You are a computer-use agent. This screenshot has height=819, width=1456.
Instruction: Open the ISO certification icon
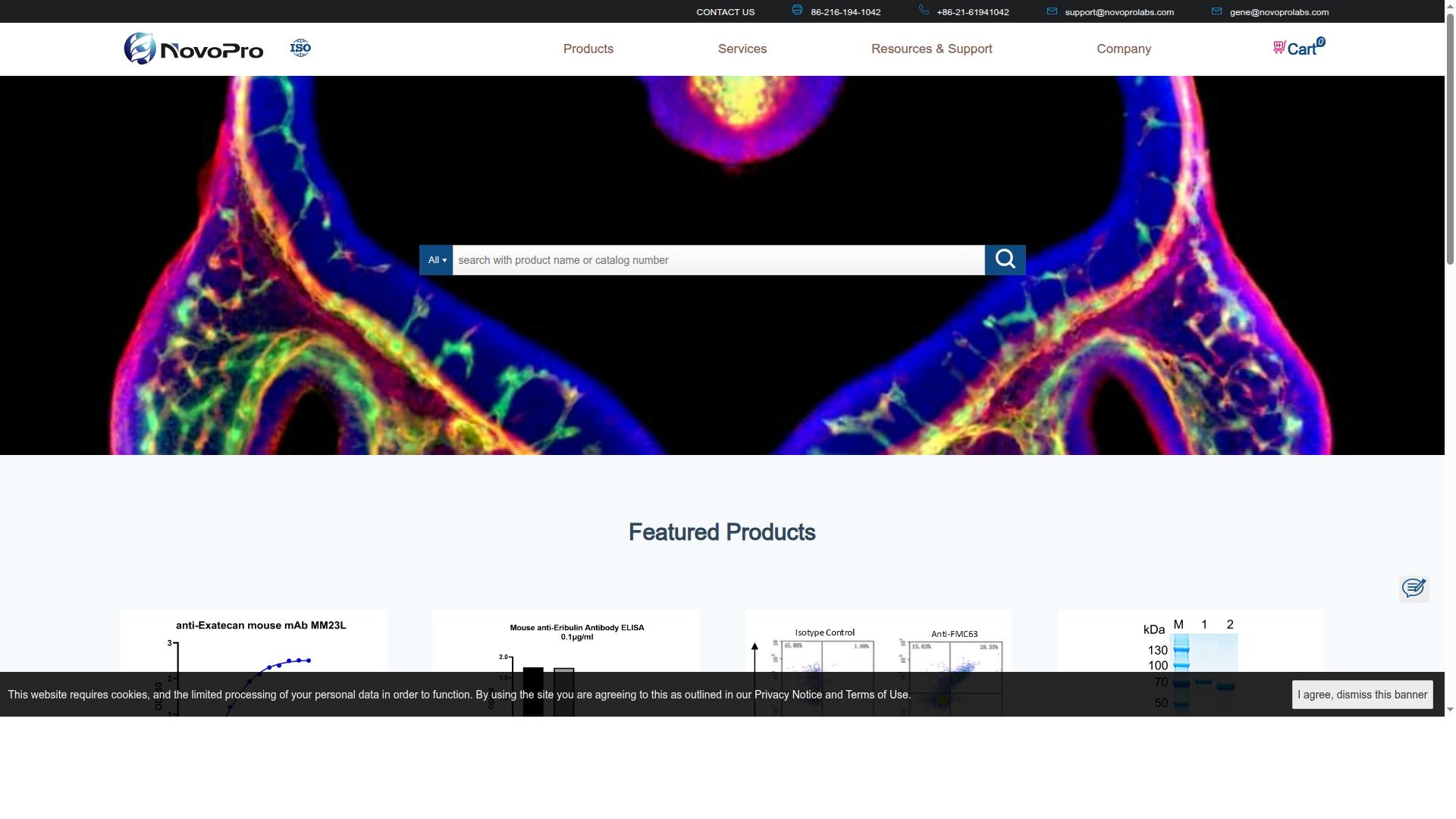[300, 49]
